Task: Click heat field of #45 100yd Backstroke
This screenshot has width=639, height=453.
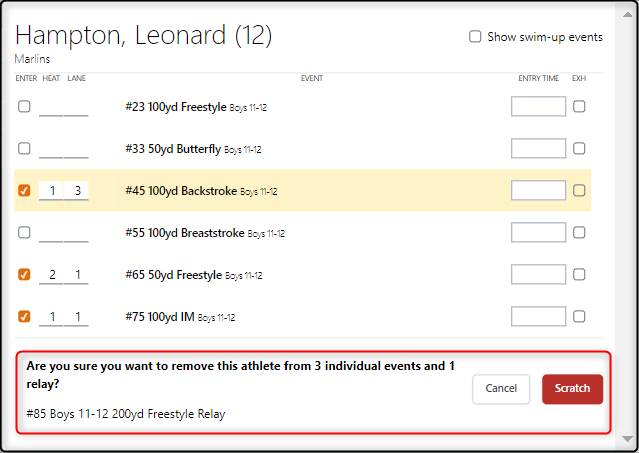Action: pyautogui.click(x=51, y=191)
